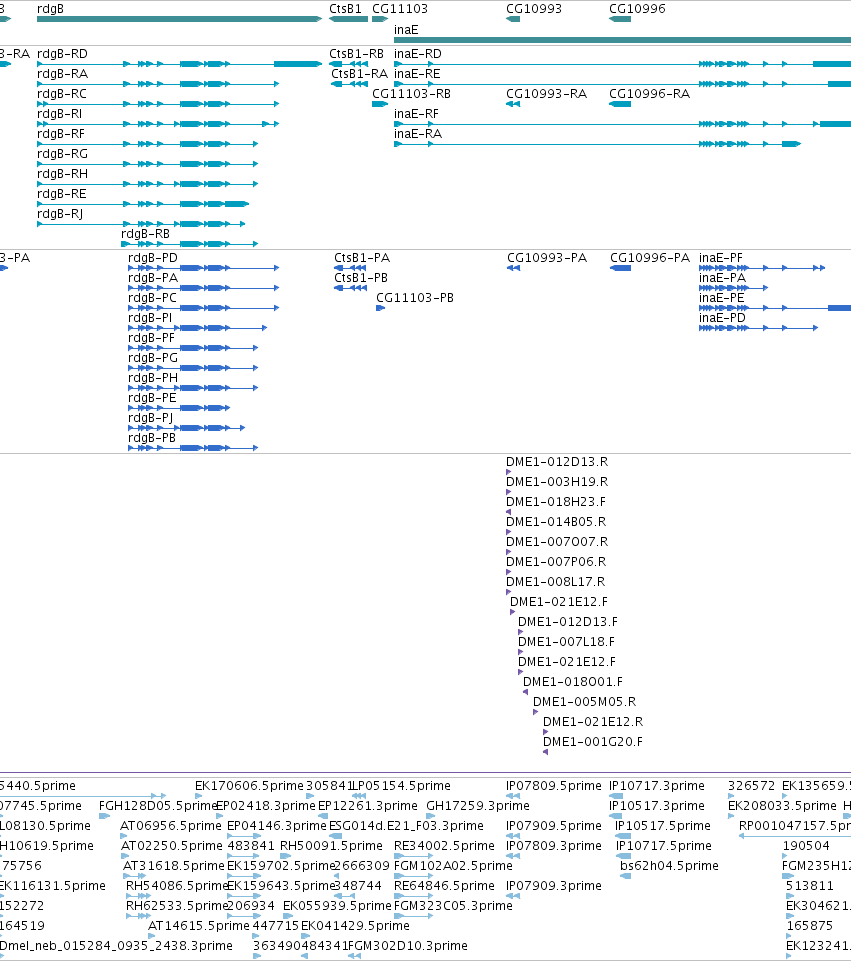
Task: Select transcript CtsB1-RA
Action: 360,74
